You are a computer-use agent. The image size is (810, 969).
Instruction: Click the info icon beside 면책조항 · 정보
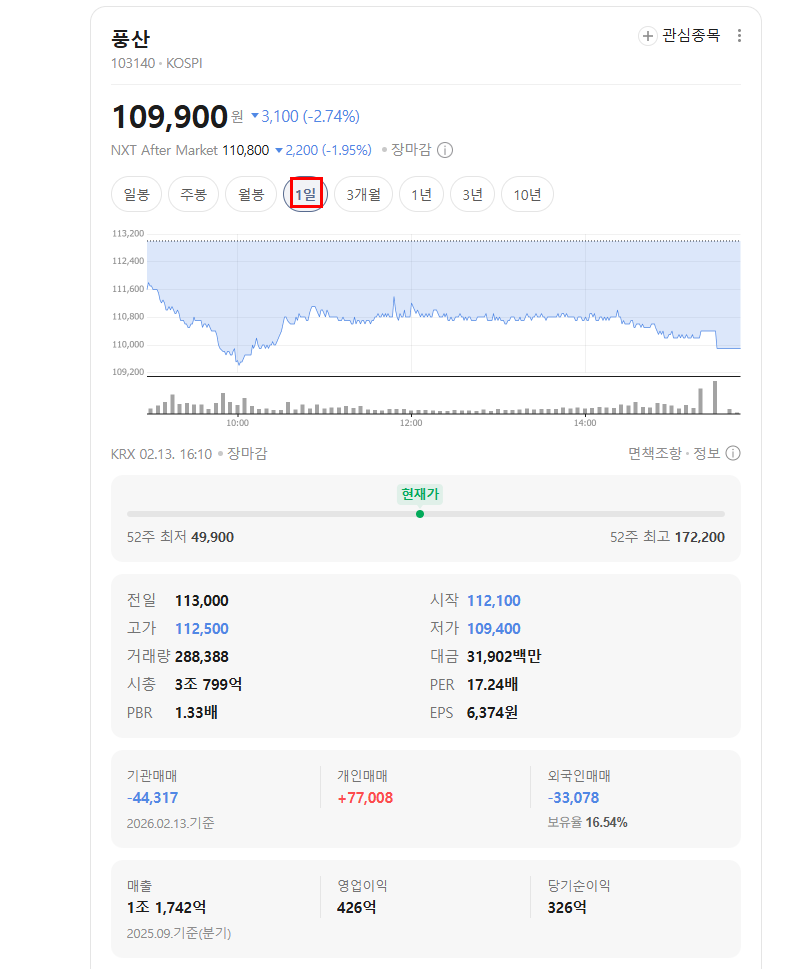pos(733,454)
